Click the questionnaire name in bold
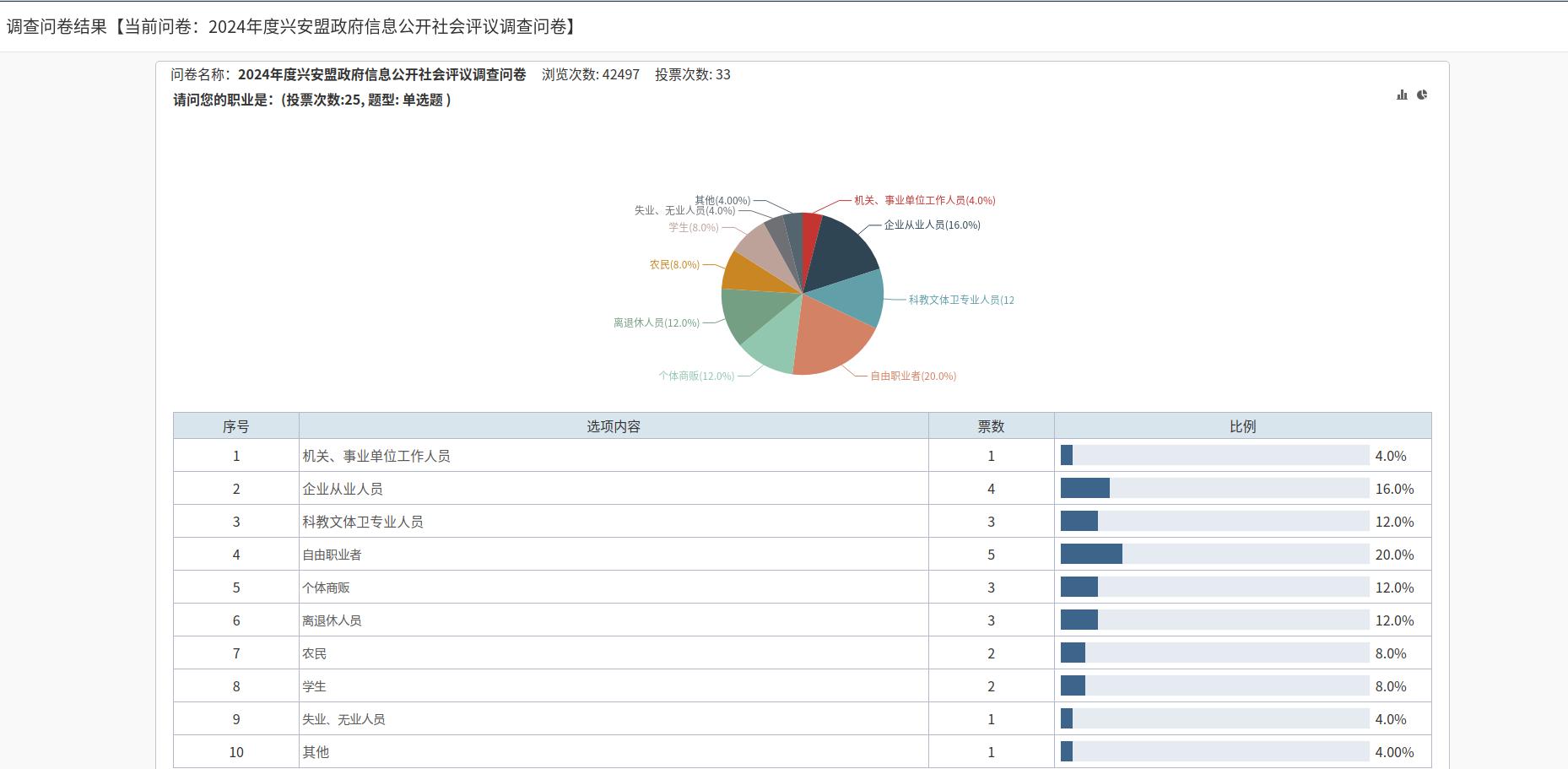 click(381, 74)
